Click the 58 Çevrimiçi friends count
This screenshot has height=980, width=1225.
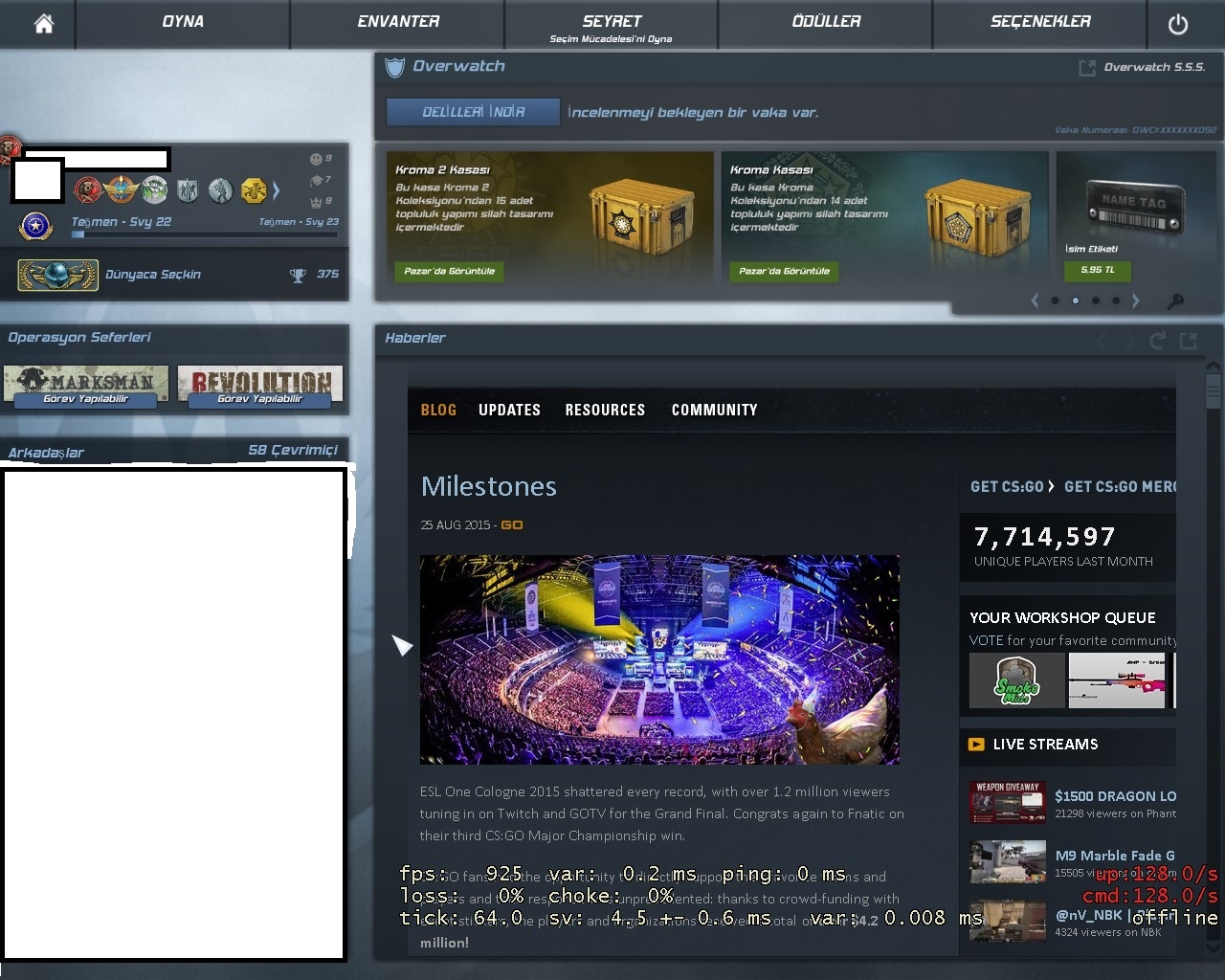[293, 450]
